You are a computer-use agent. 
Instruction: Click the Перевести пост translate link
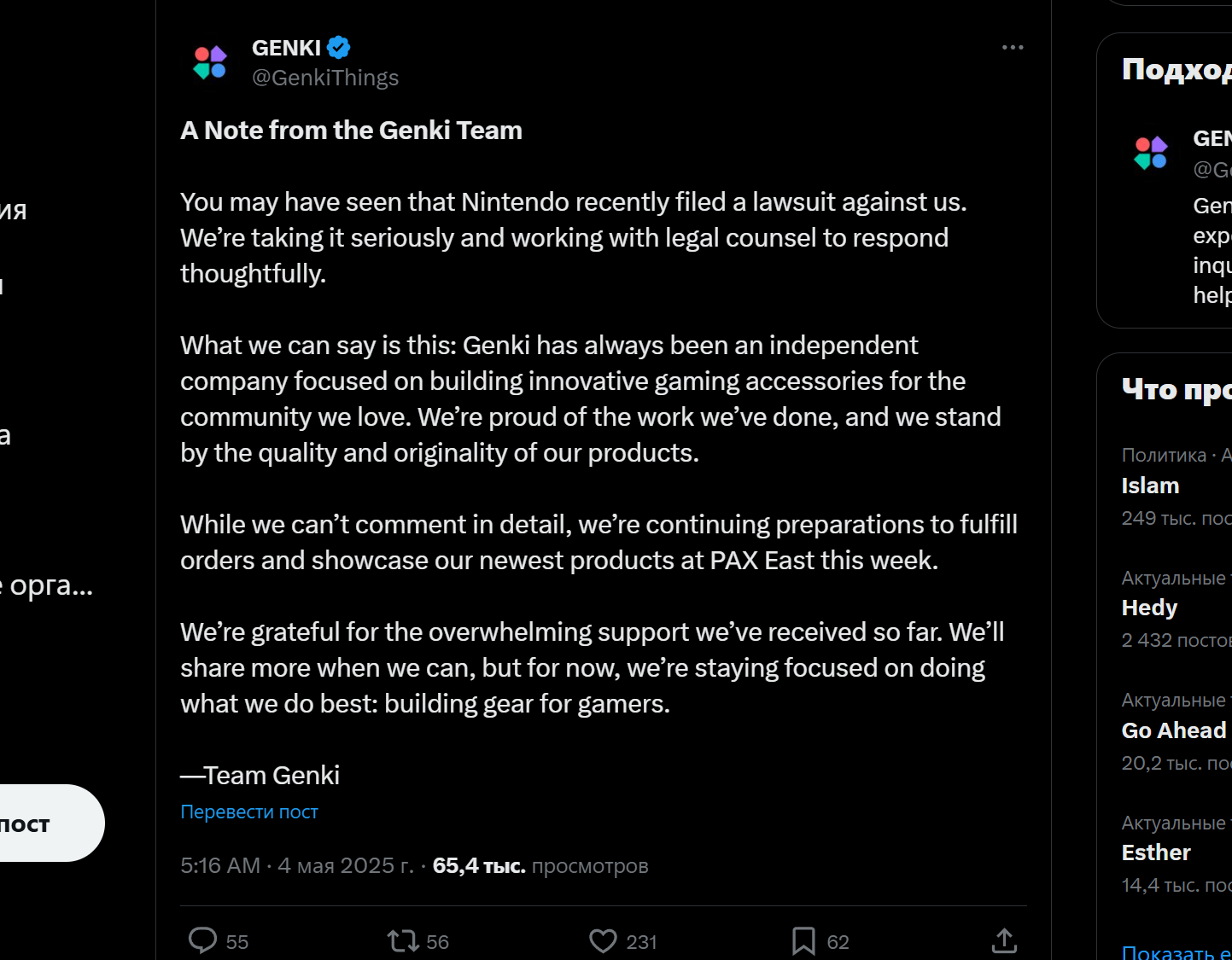[x=249, y=812]
